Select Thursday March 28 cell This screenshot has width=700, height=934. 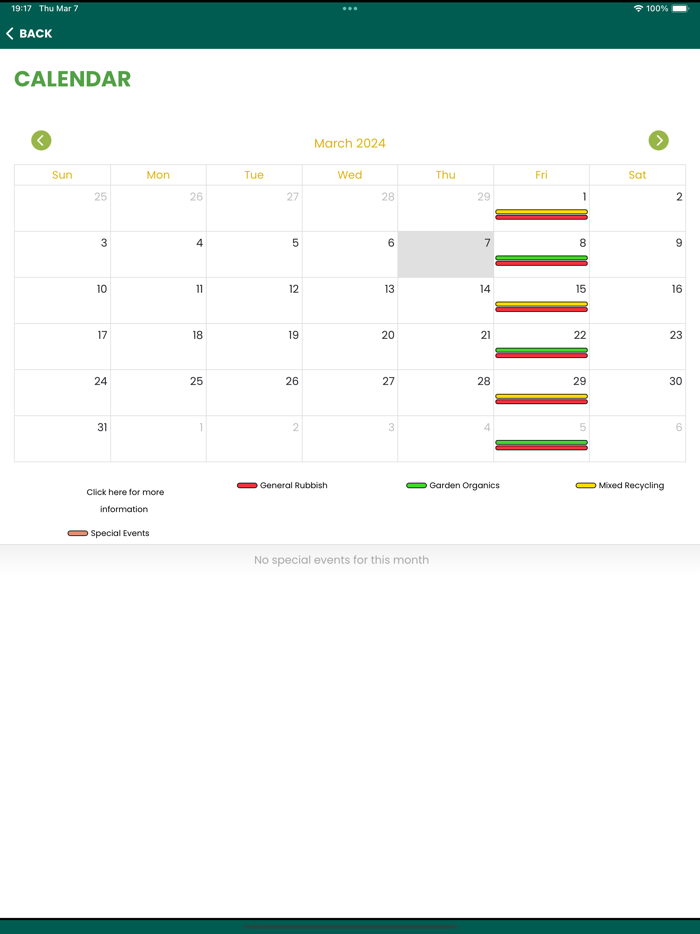click(446, 393)
